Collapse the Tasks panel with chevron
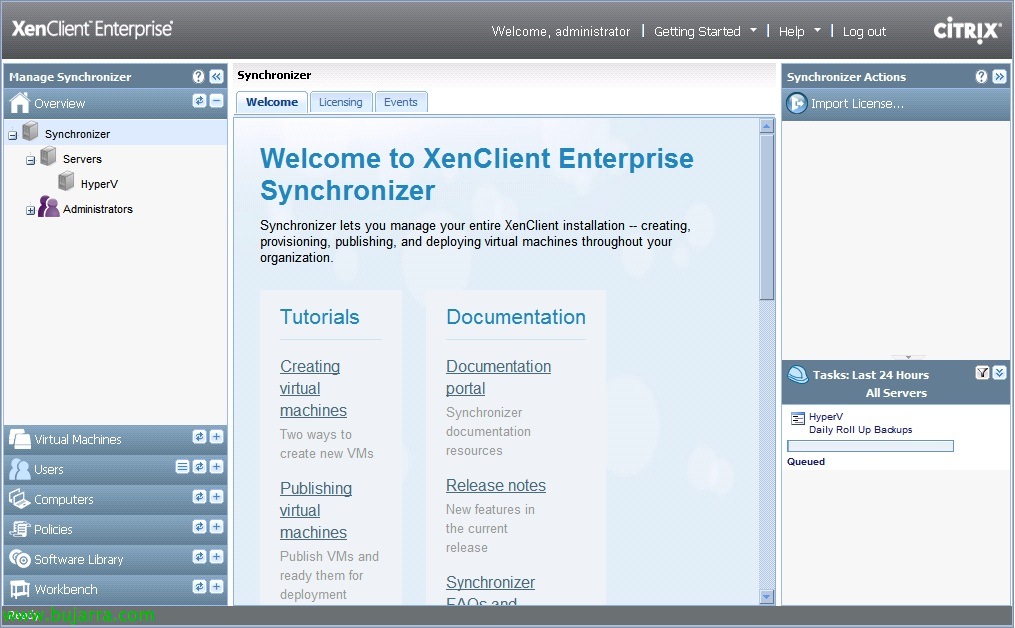The width and height of the screenshot is (1015, 628). coord(999,372)
